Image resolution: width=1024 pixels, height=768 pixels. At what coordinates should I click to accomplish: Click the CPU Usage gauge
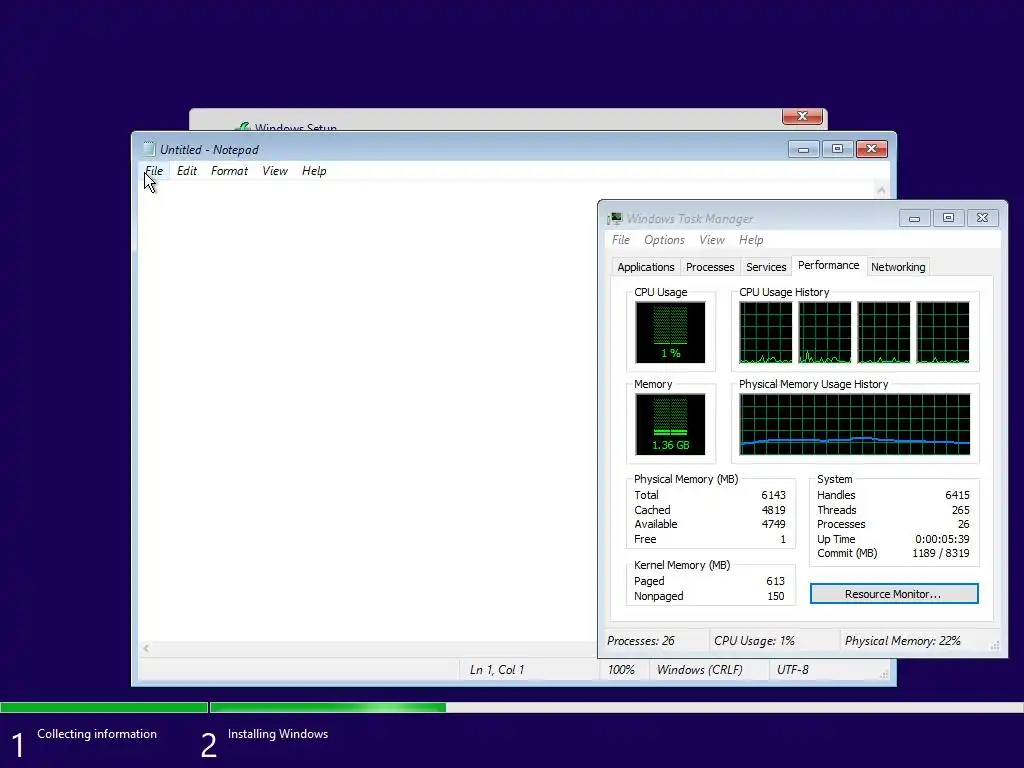tap(670, 332)
